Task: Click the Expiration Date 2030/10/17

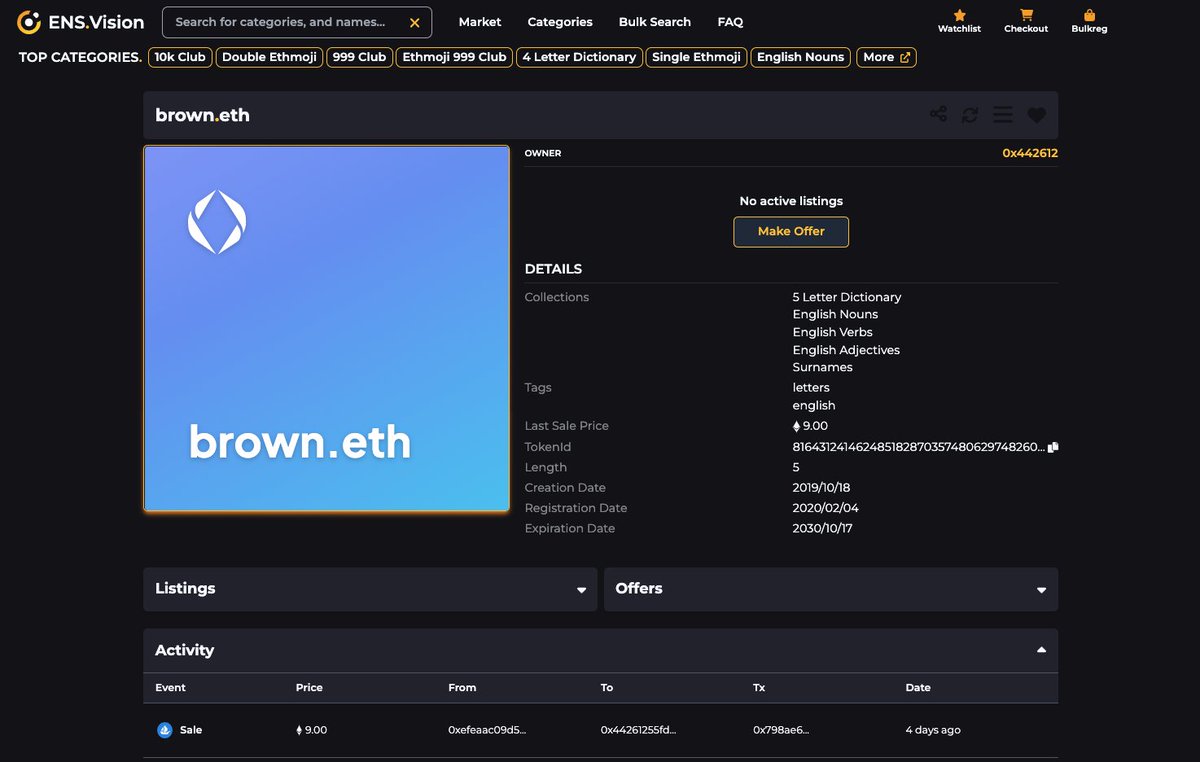Action: [825, 528]
